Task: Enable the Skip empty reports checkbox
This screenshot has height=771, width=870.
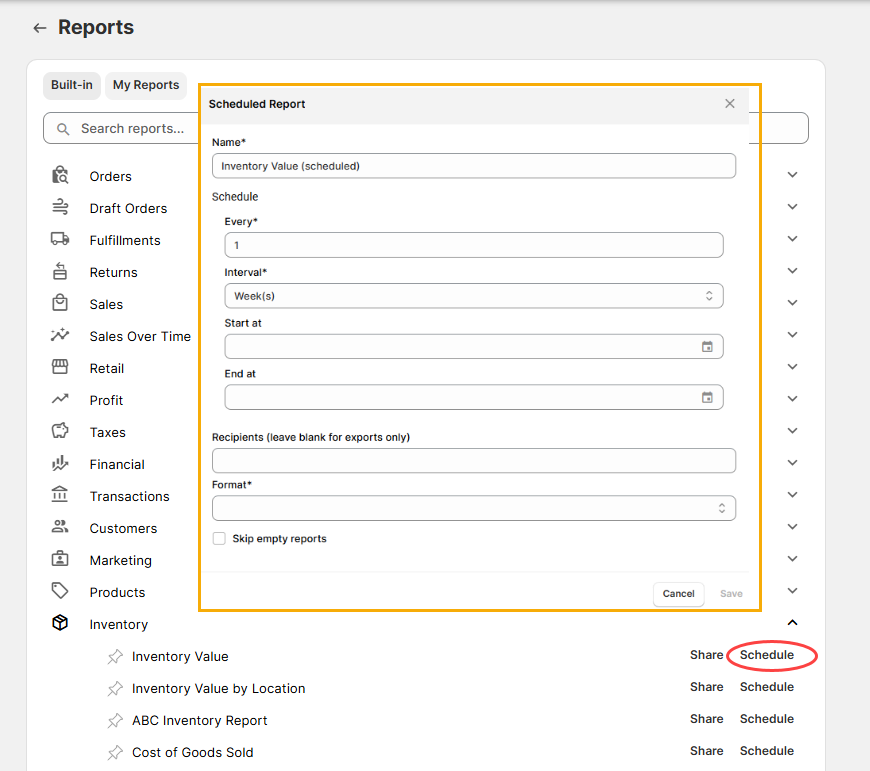Action: [219, 539]
